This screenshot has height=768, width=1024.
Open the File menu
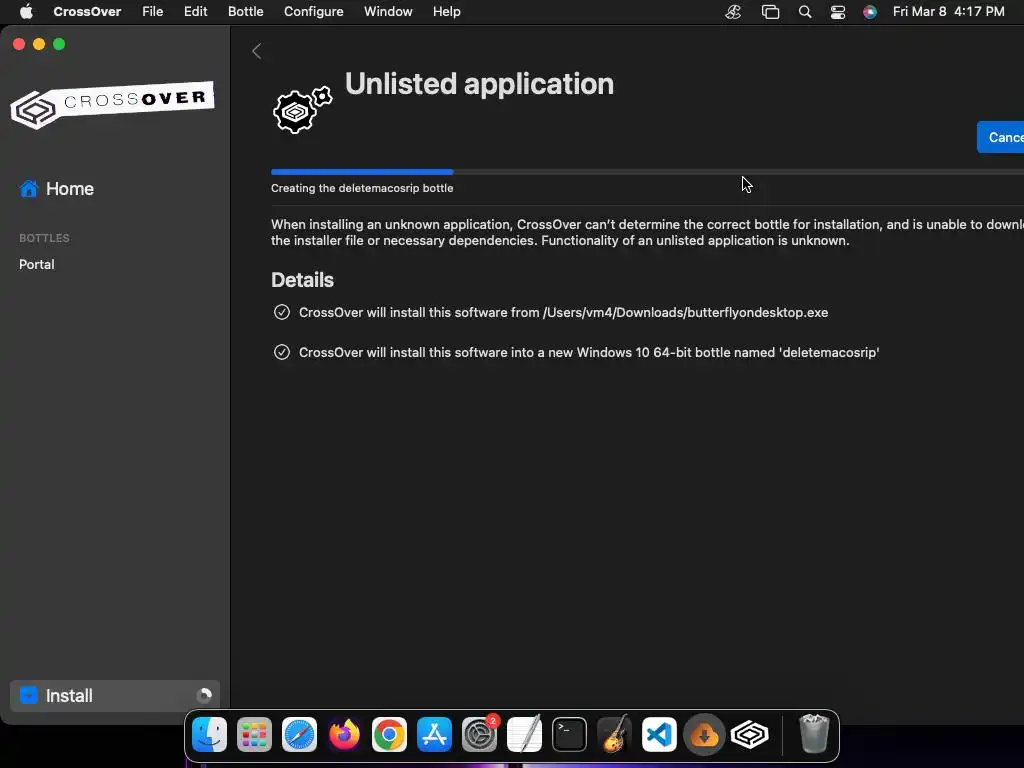[153, 12]
